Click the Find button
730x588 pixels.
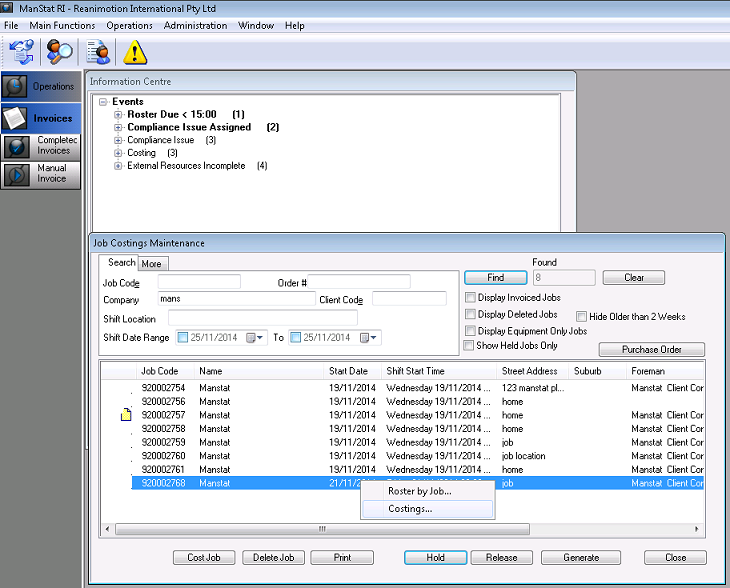pyautogui.click(x=495, y=277)
